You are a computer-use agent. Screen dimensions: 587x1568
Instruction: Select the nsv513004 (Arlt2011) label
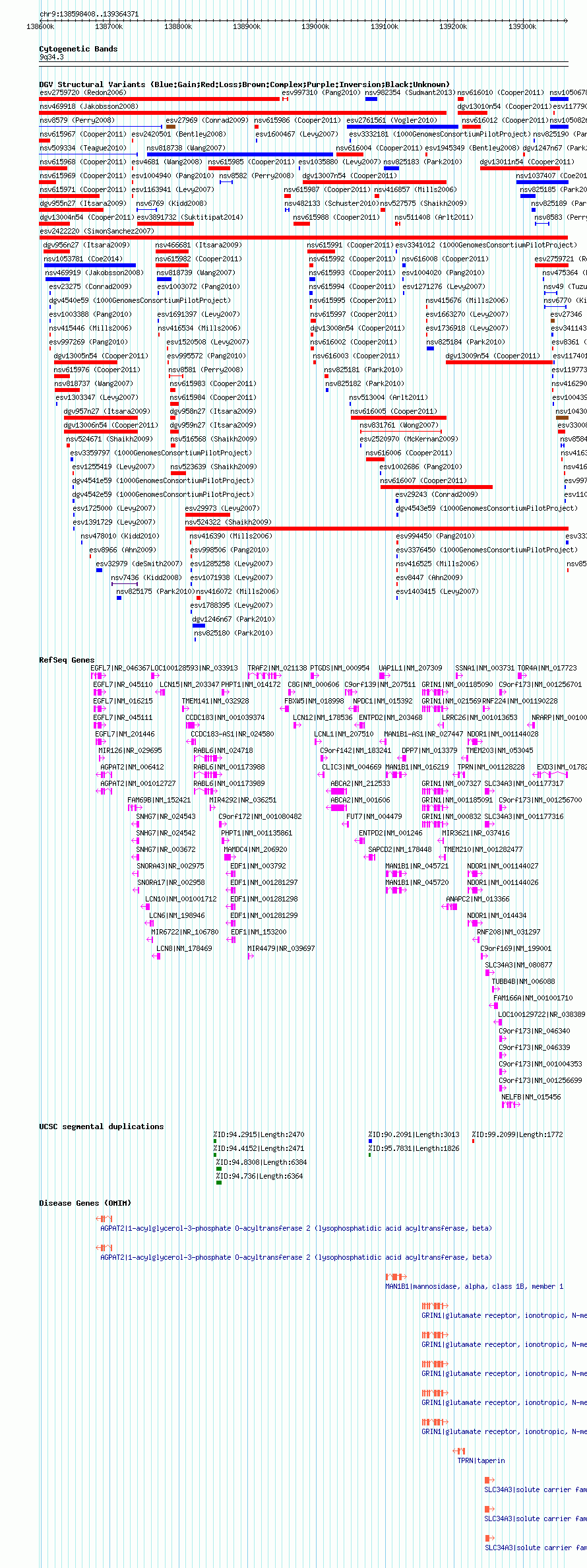pyautogui.click(x=388, y=397)
